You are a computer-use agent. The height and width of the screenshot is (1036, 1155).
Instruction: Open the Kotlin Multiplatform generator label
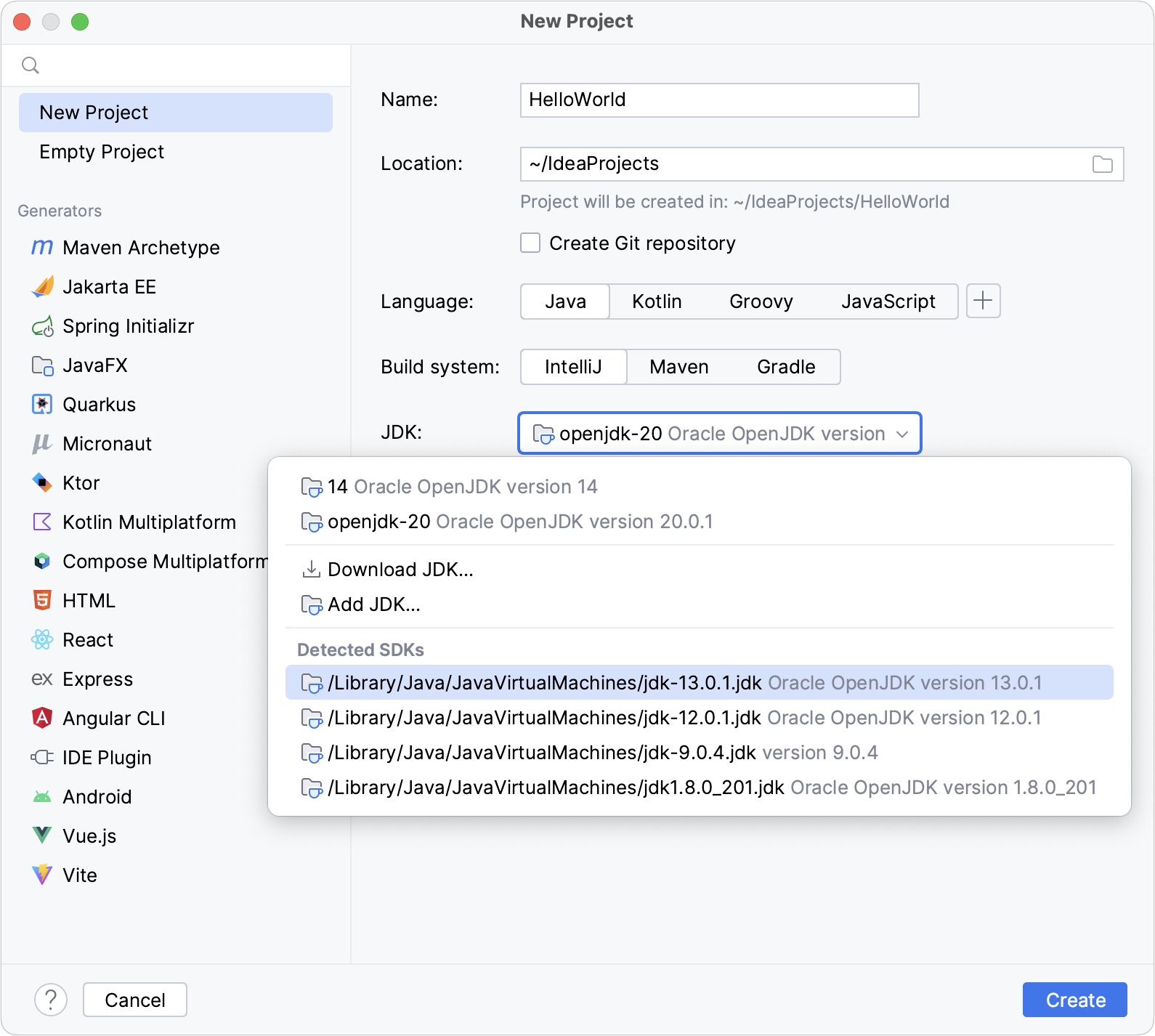tap(150, 522)
